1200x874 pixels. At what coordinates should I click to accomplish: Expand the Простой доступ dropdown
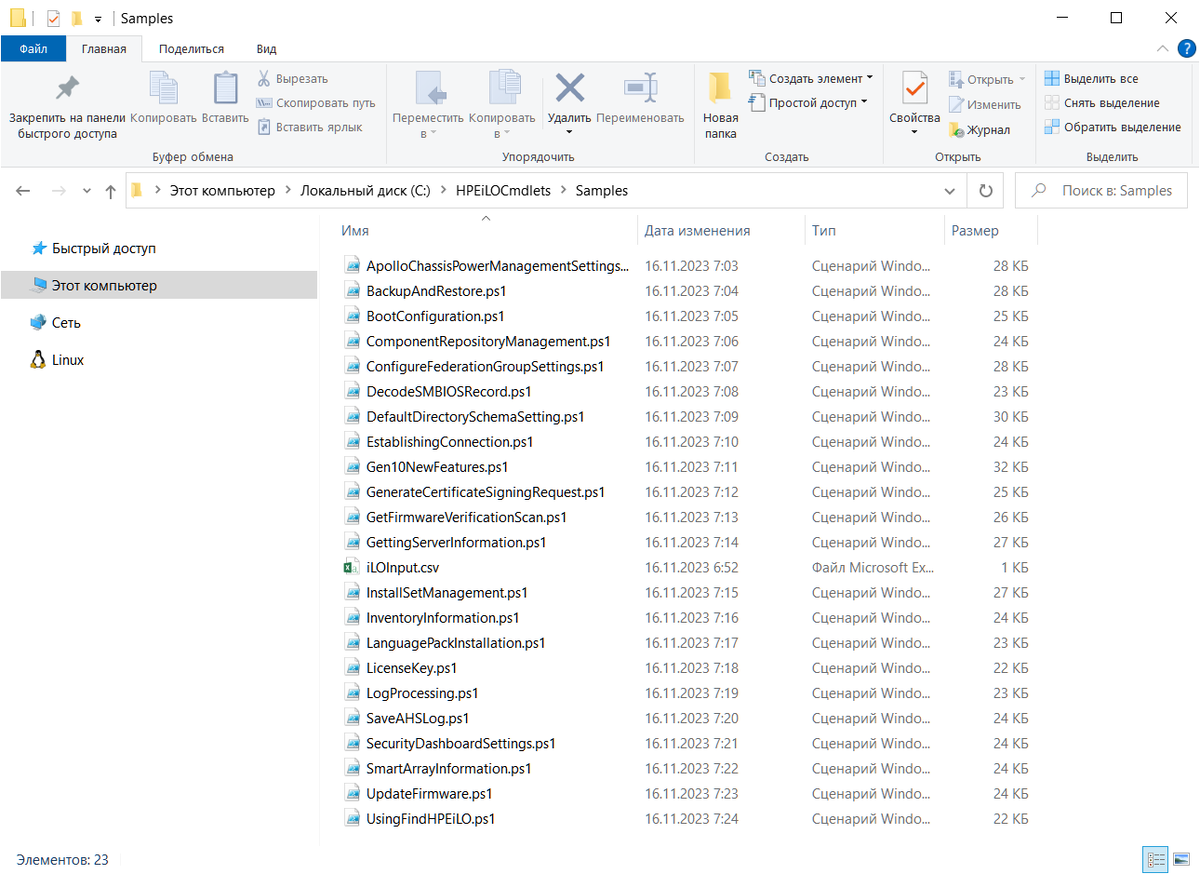864,102
